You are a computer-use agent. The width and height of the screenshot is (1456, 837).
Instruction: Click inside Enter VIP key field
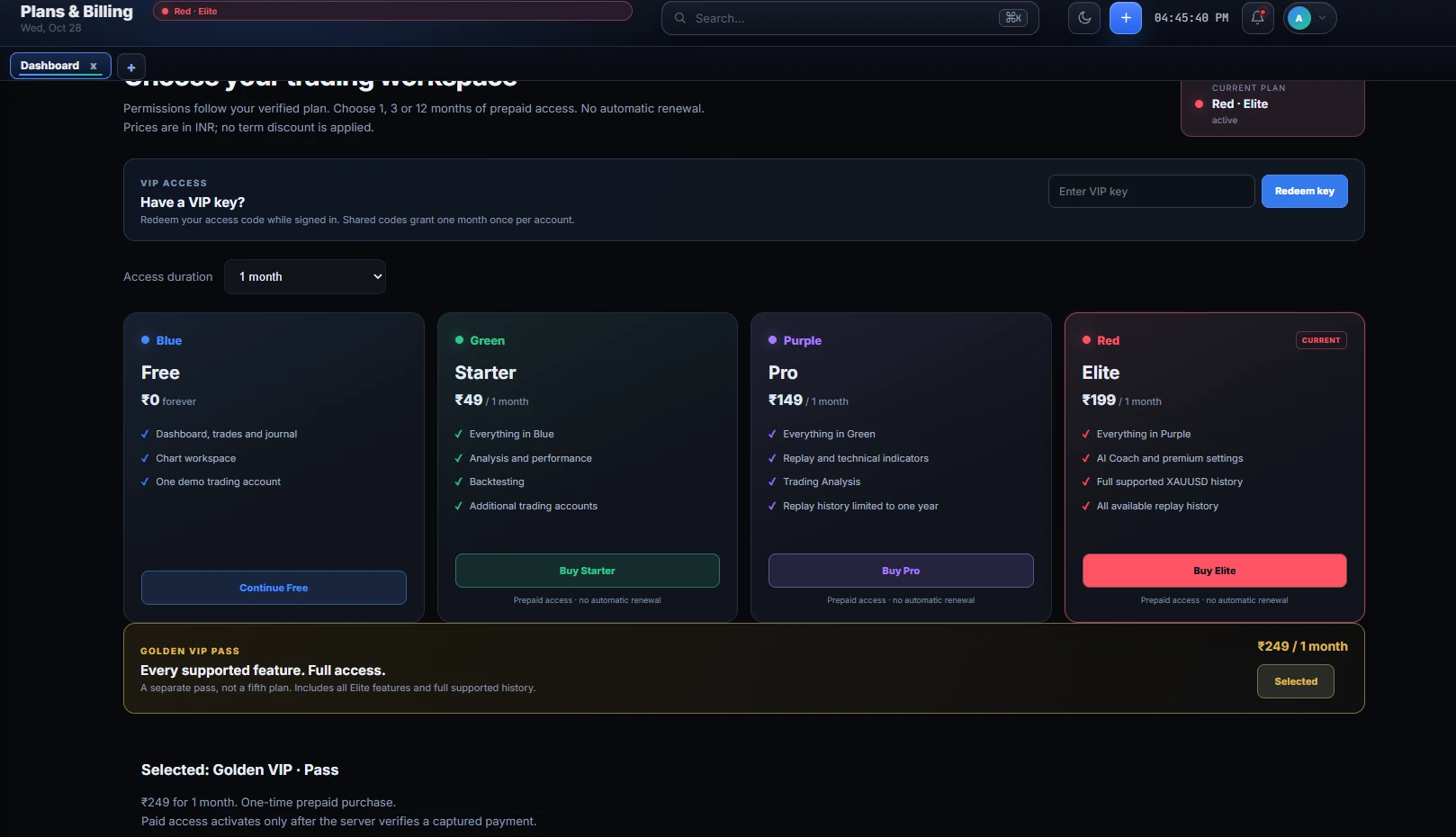tap(1151, 192)
